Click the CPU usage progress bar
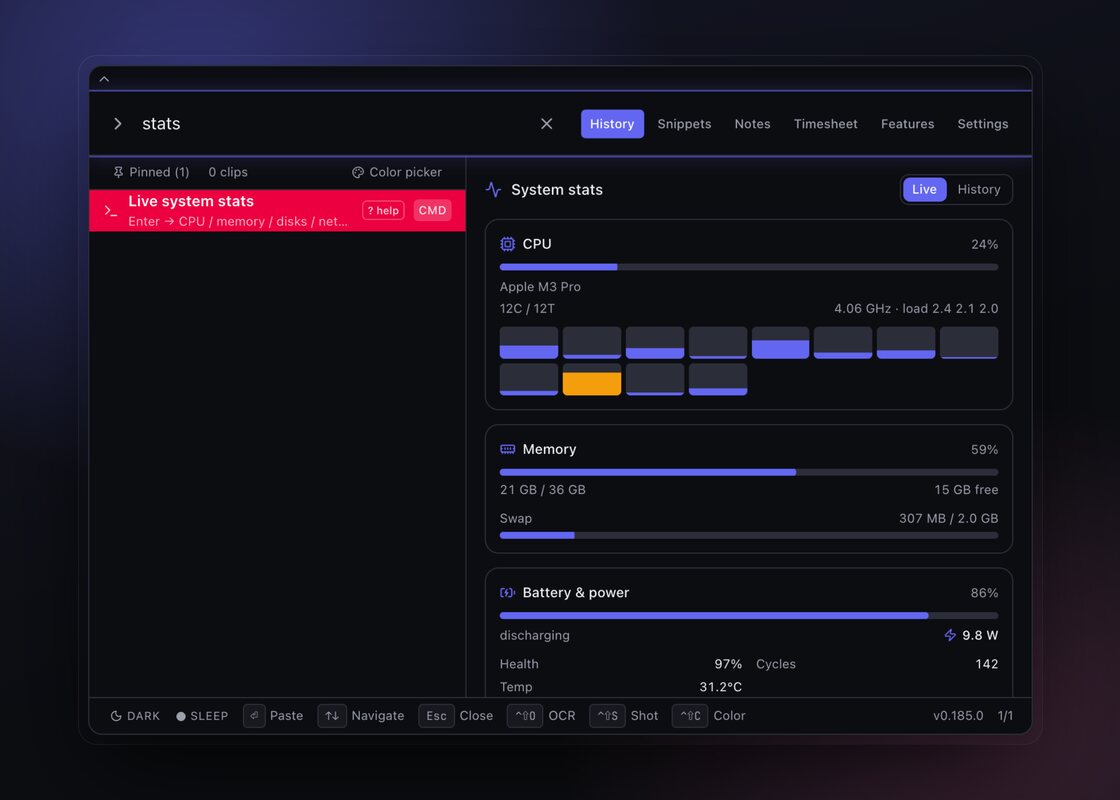This screenshot has width=1120, height=800. (x=749, y=267)
